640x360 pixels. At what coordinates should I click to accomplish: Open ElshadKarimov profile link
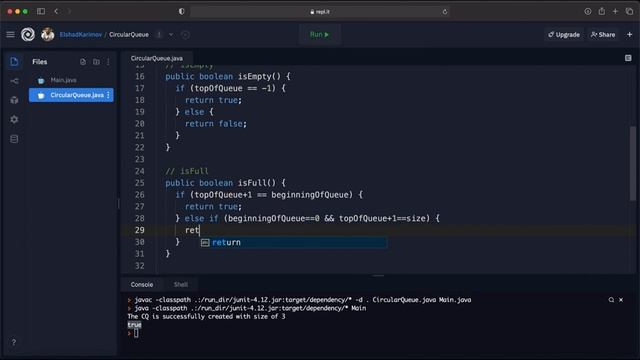coord(80,35)
